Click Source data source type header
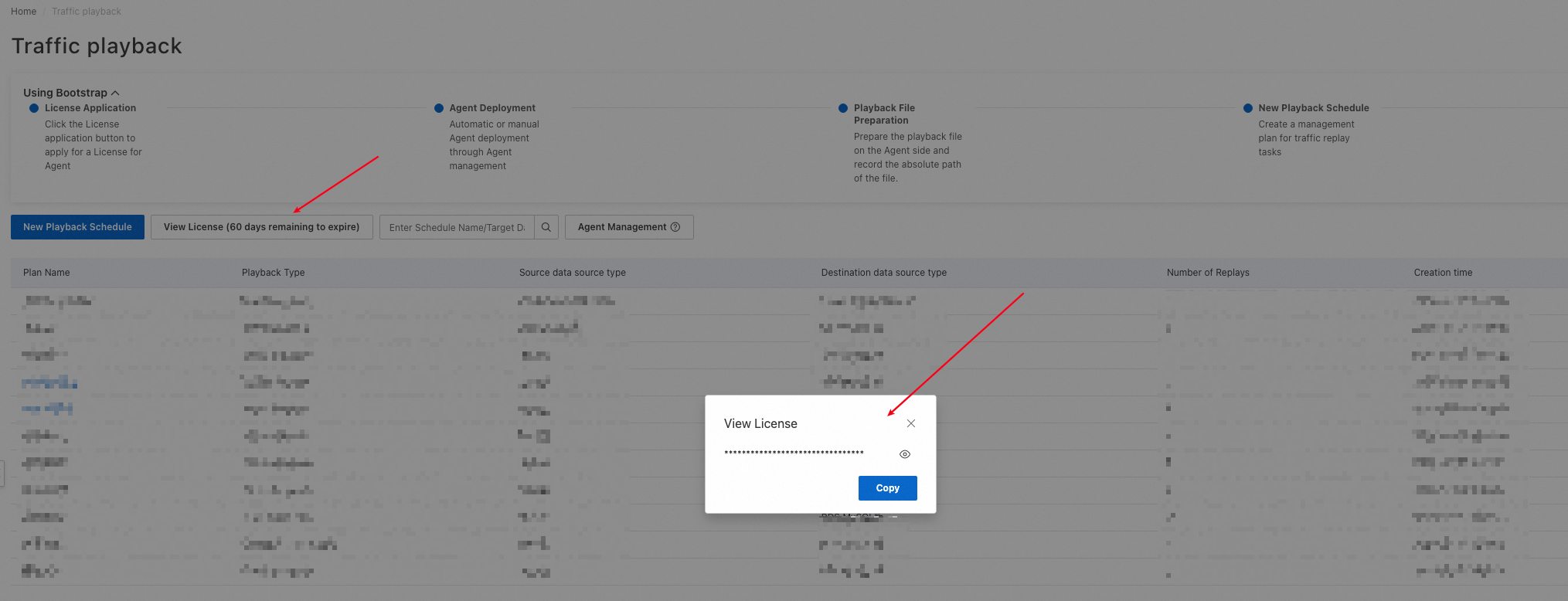 click(573, 273)
